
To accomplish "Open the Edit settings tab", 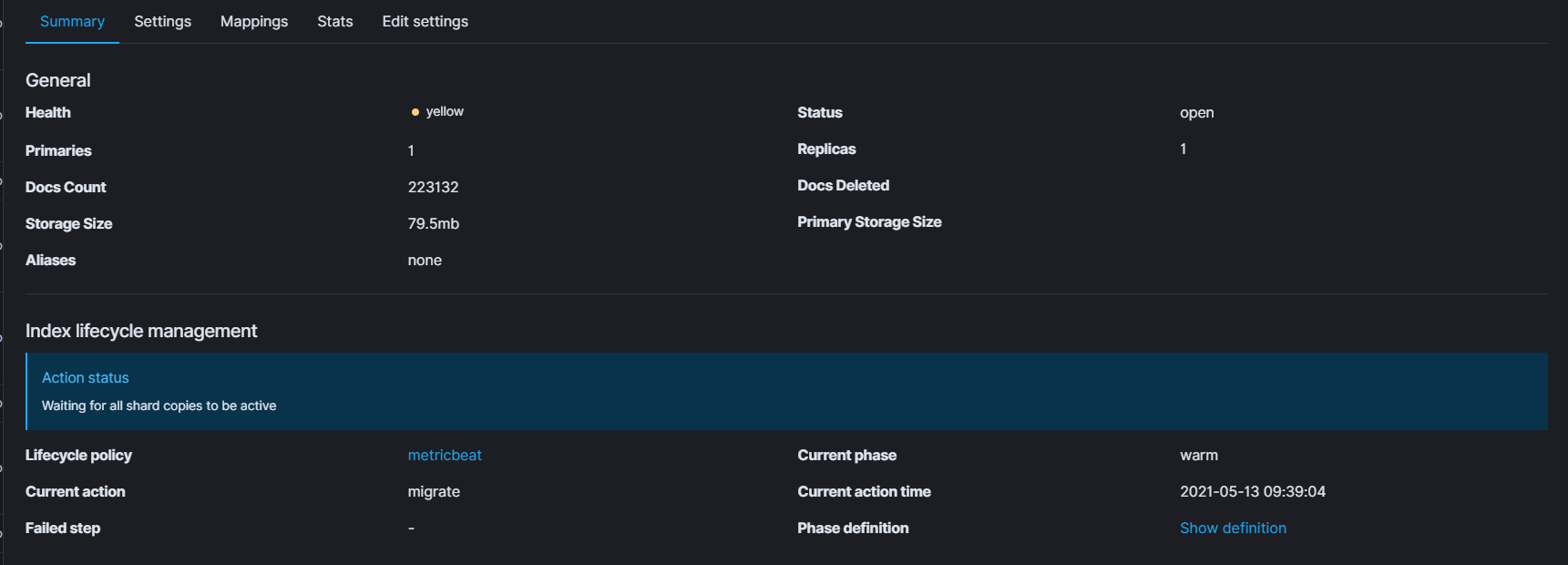I will click(425, 22).
